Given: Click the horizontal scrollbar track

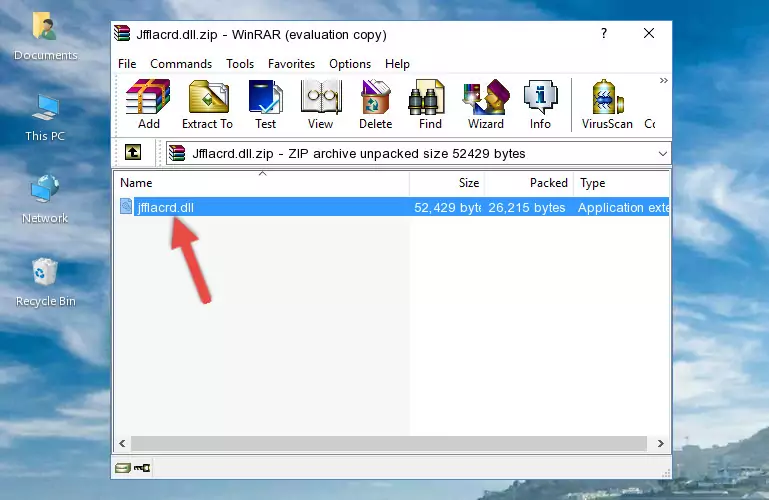Looking at the screenshot, I should click(x=389, y=444).
